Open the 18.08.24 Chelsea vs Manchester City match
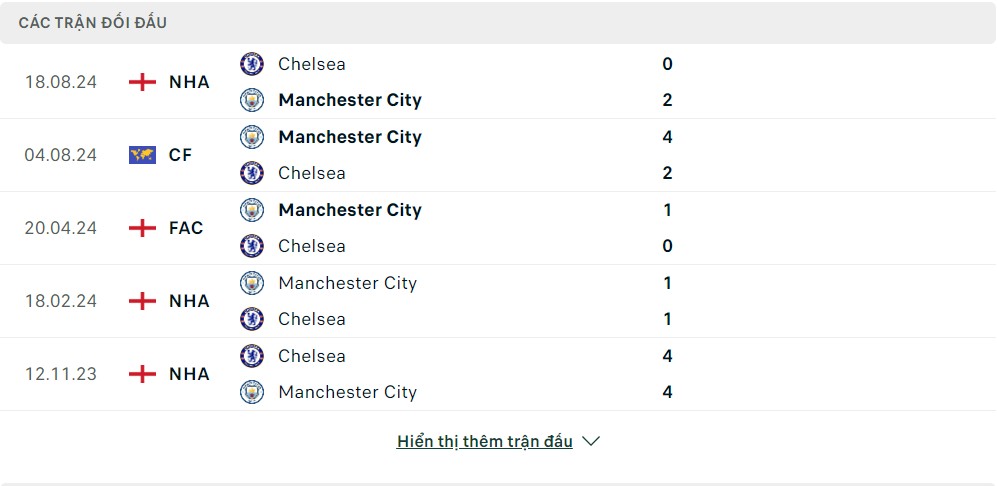The image size is (997, 486). [x=498, y=82]
